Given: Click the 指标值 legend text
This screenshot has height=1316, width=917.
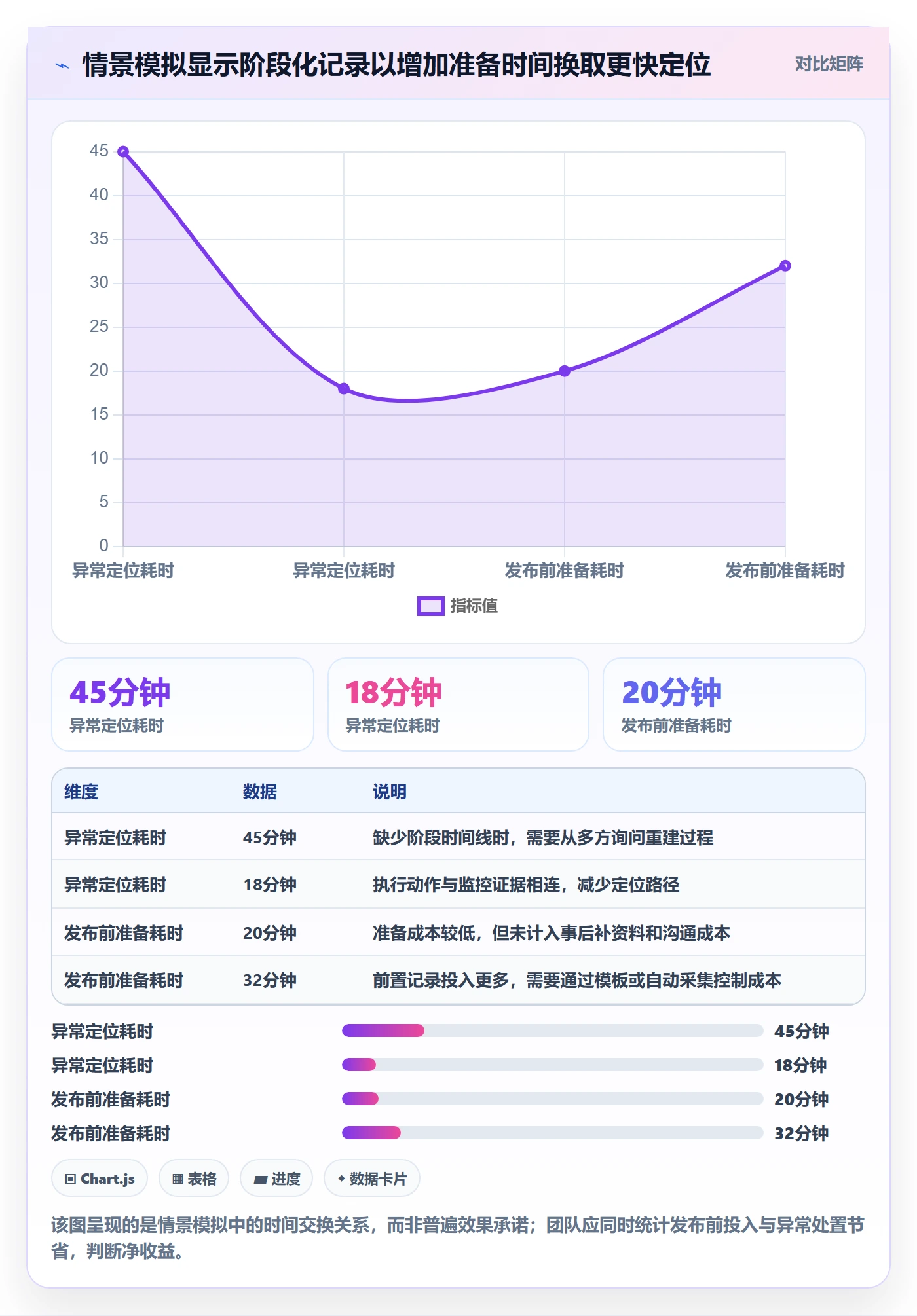Looking at the screenshot, I should pos(474,606).
